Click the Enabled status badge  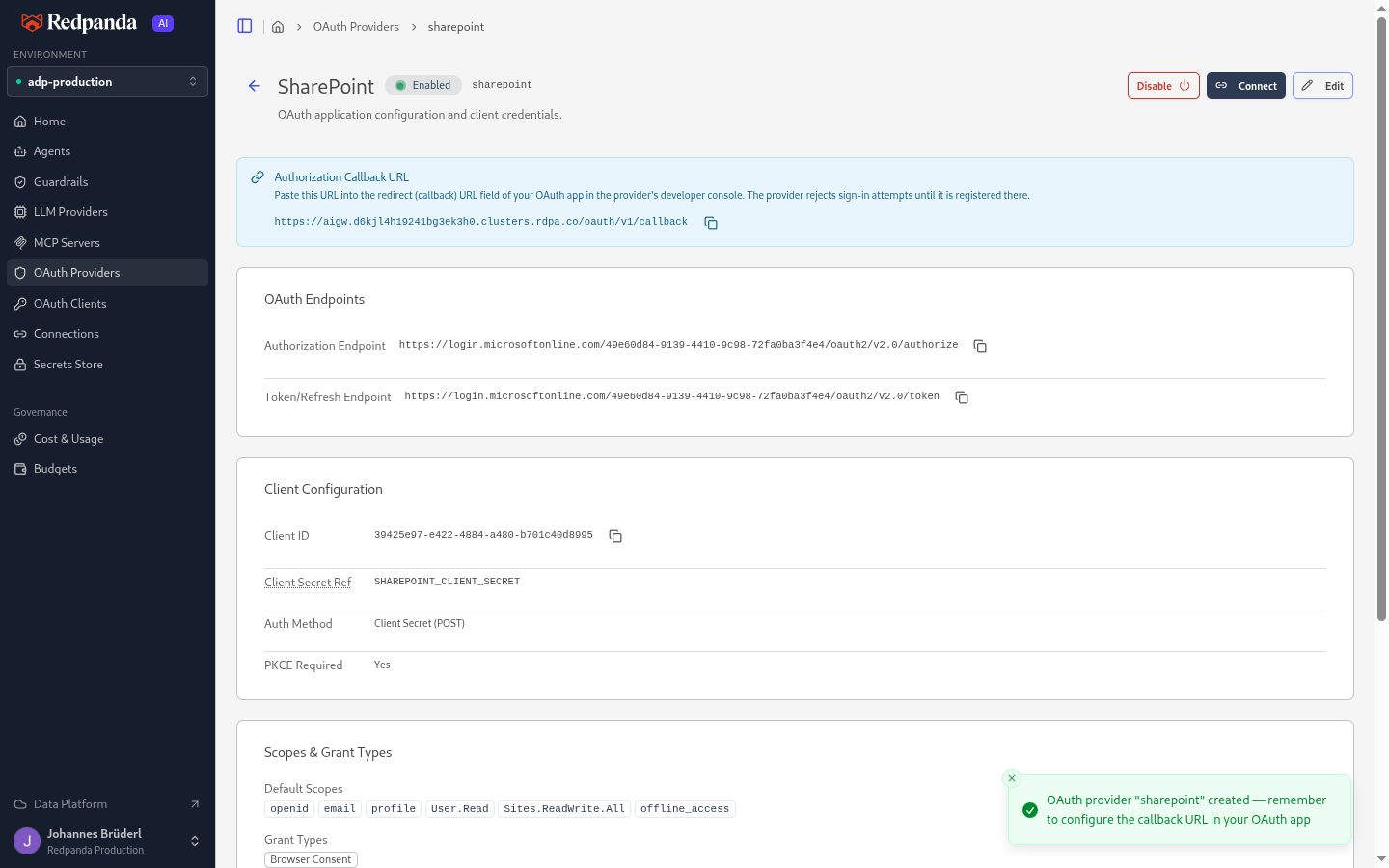[x=423, y=85]
